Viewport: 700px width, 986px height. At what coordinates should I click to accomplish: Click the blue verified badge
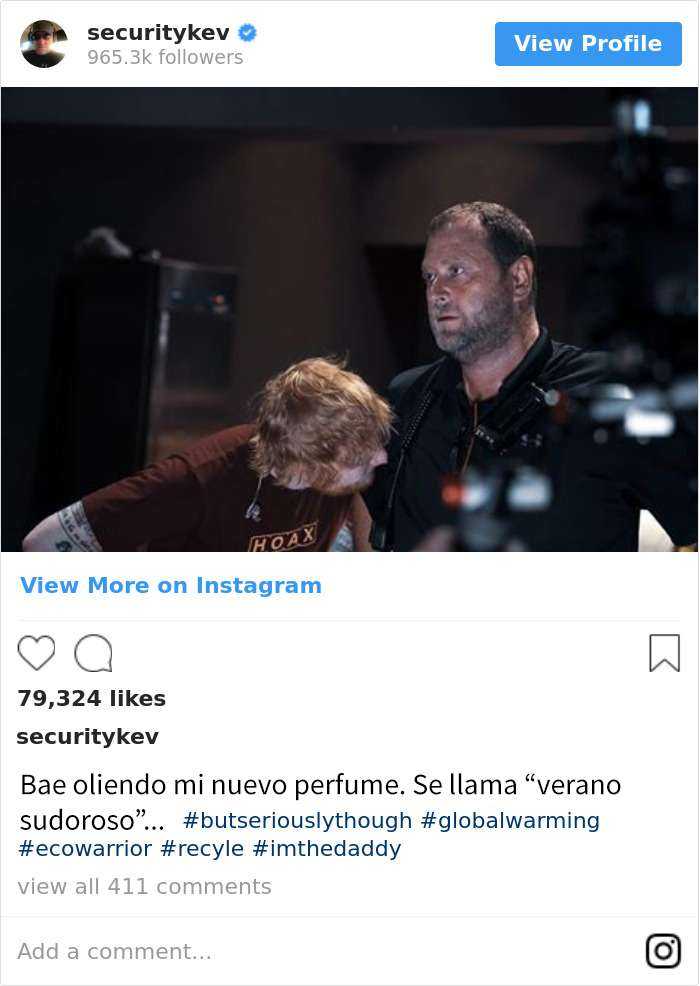click(248, 32)
